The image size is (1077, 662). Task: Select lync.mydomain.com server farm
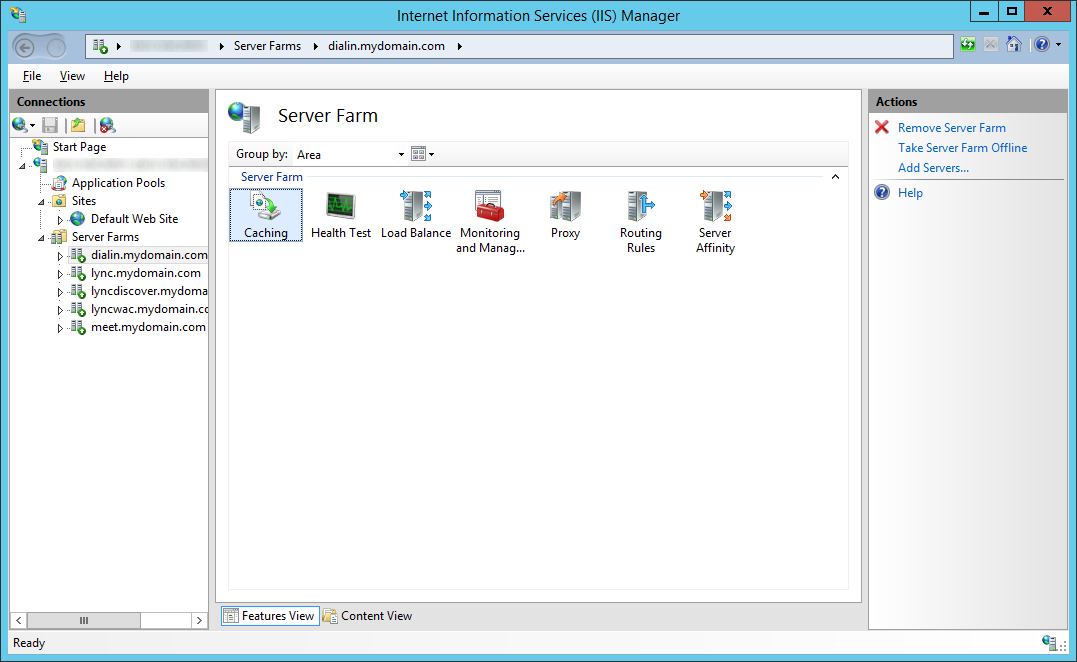coord(146,273)
